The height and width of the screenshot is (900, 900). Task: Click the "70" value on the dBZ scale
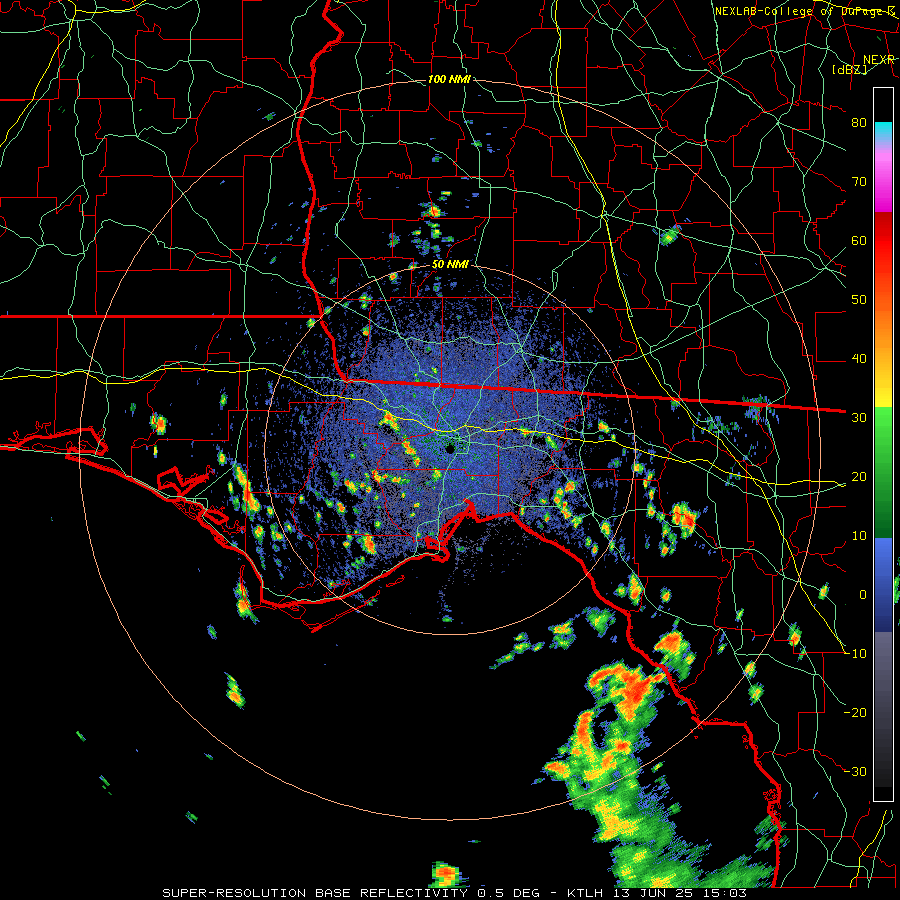coord(859,181)
